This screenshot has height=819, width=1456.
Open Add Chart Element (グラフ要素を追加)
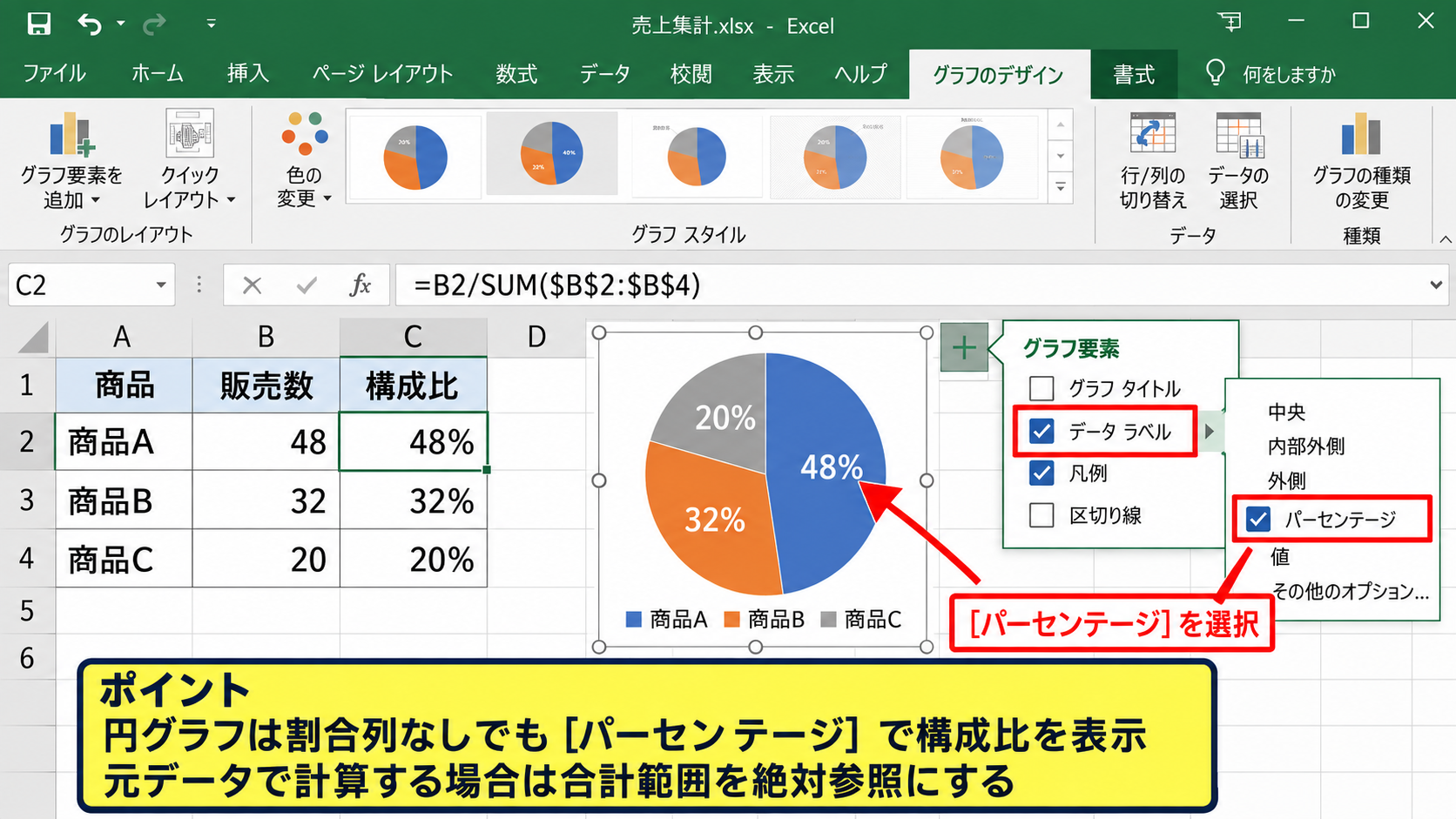click(71, 161)
